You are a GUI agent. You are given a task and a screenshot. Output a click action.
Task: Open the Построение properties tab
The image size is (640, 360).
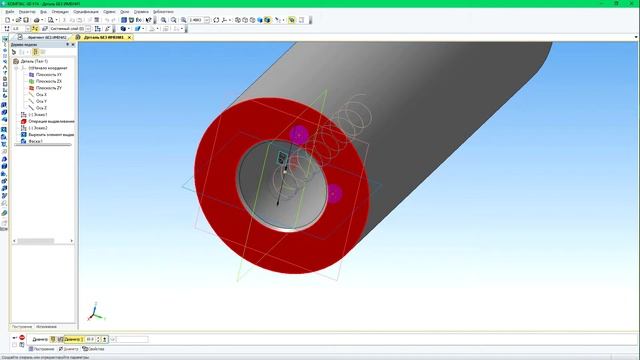coord(41,349)
